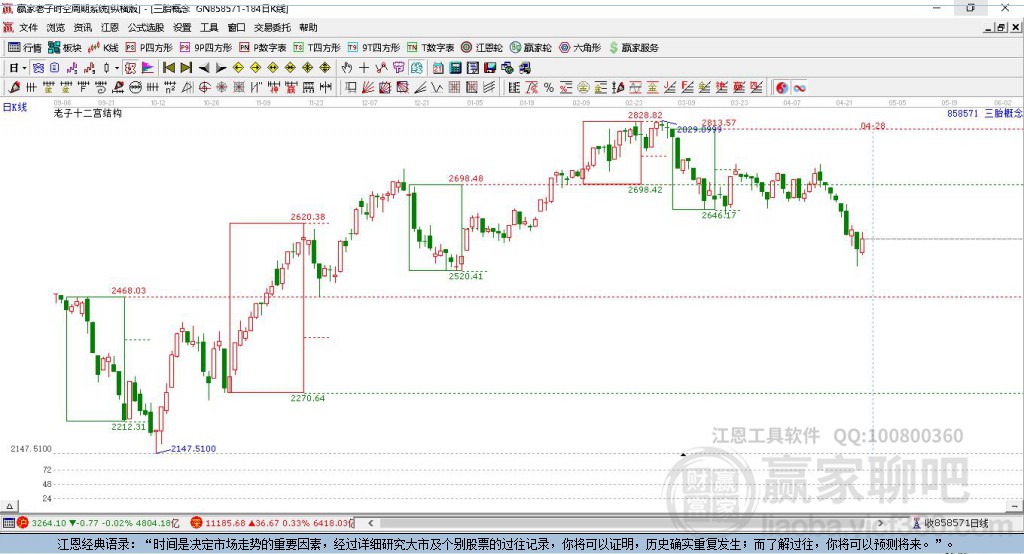Click the horizontal scrollbar right arrow
The image size is (1024, 554).
coord(880,523)
